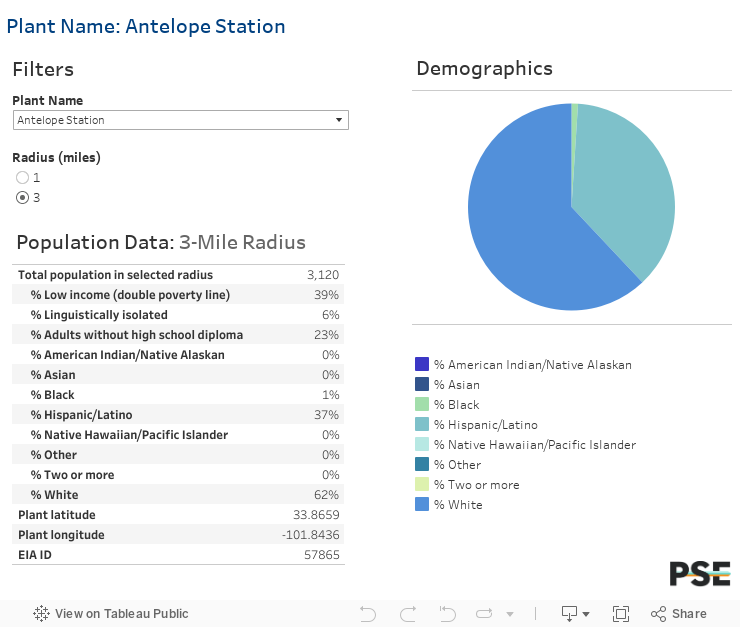
Task: Click the '% Hispanic/Latino' table row label
Action: (81, 415)
